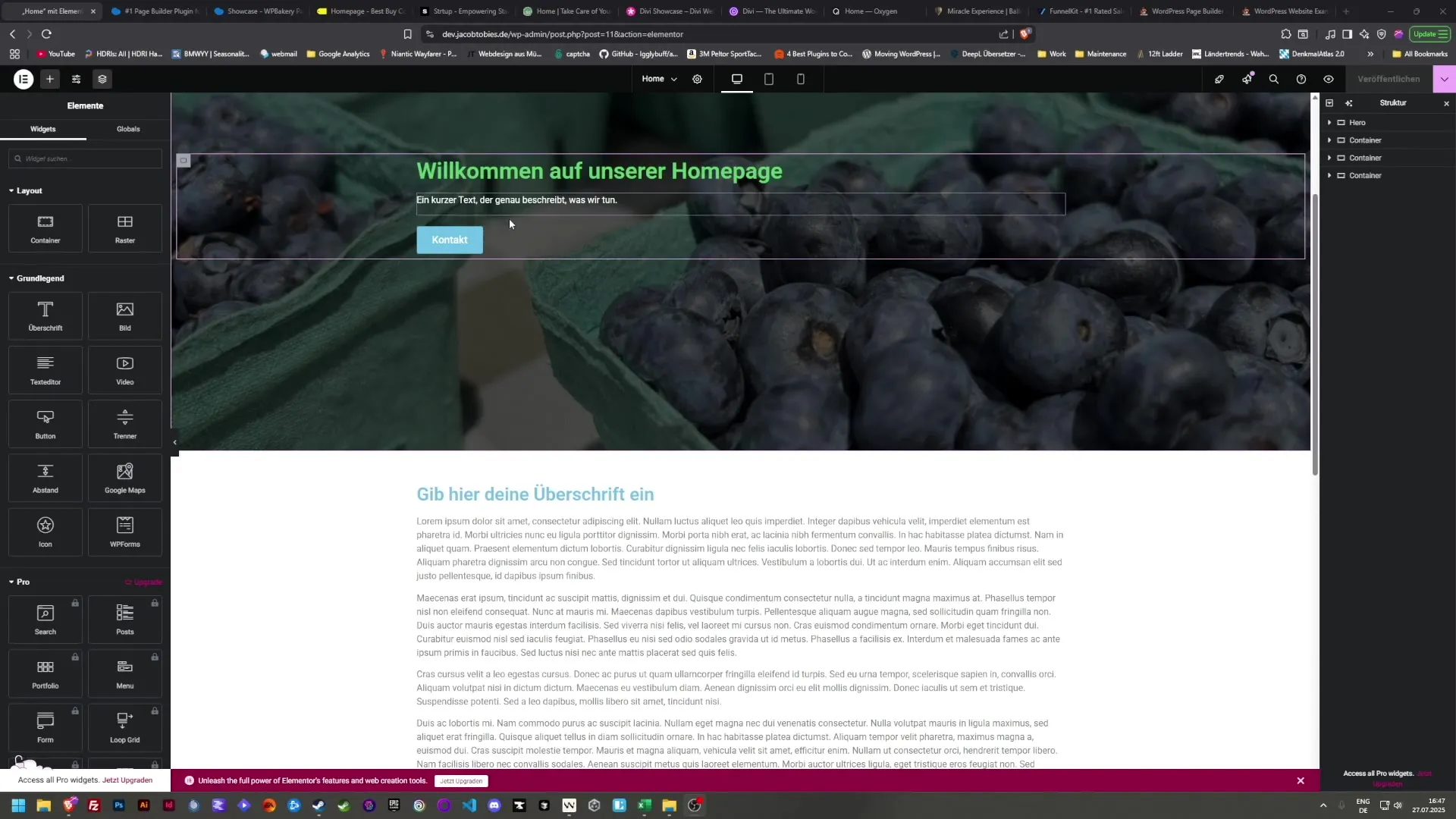The height and width of the screenshot is (819, 1456).
Task: Select the Überschrift widget
Action: pos(45,315)
